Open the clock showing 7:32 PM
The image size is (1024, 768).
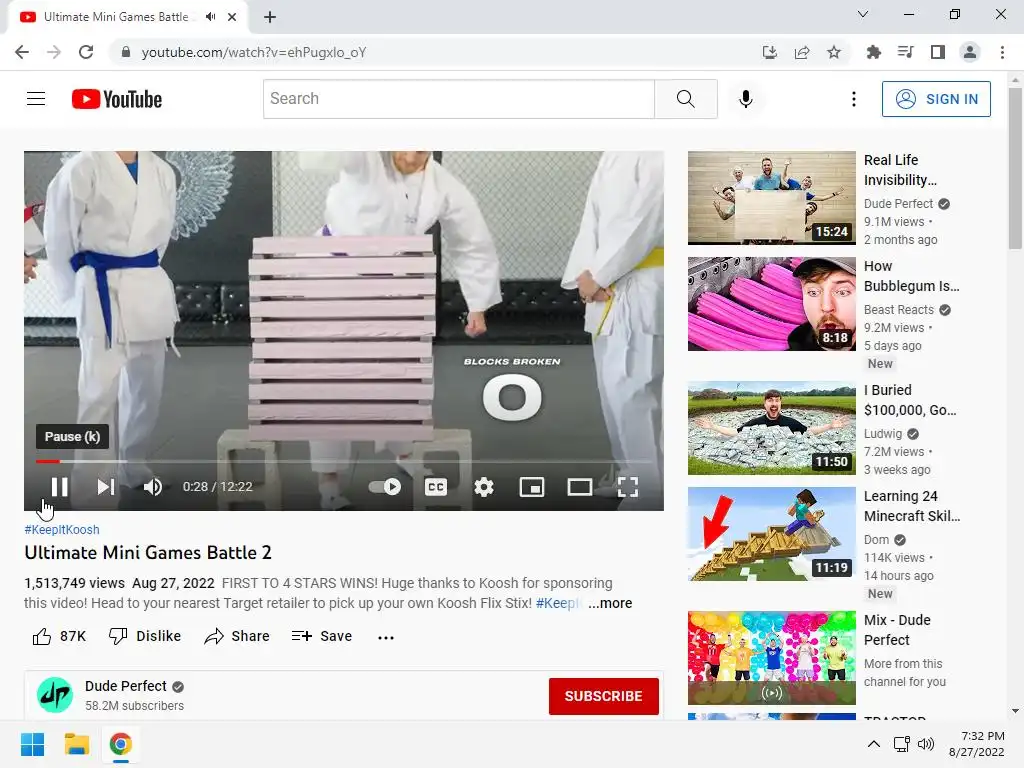[x=976, y=744]
